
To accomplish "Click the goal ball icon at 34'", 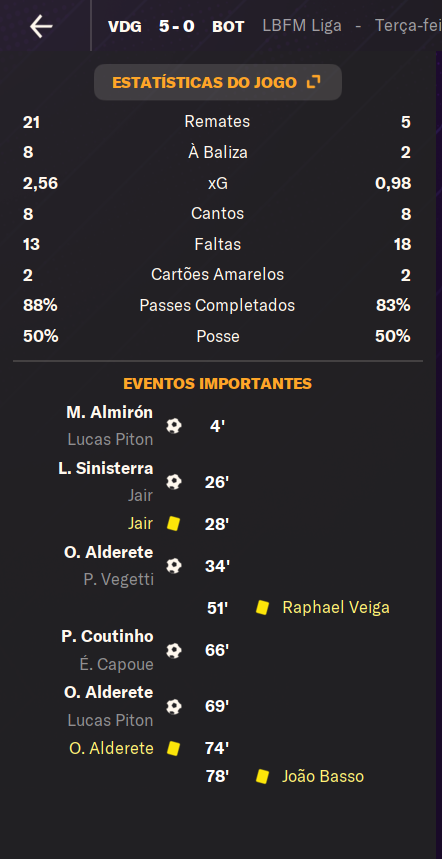I will (174, 566).
